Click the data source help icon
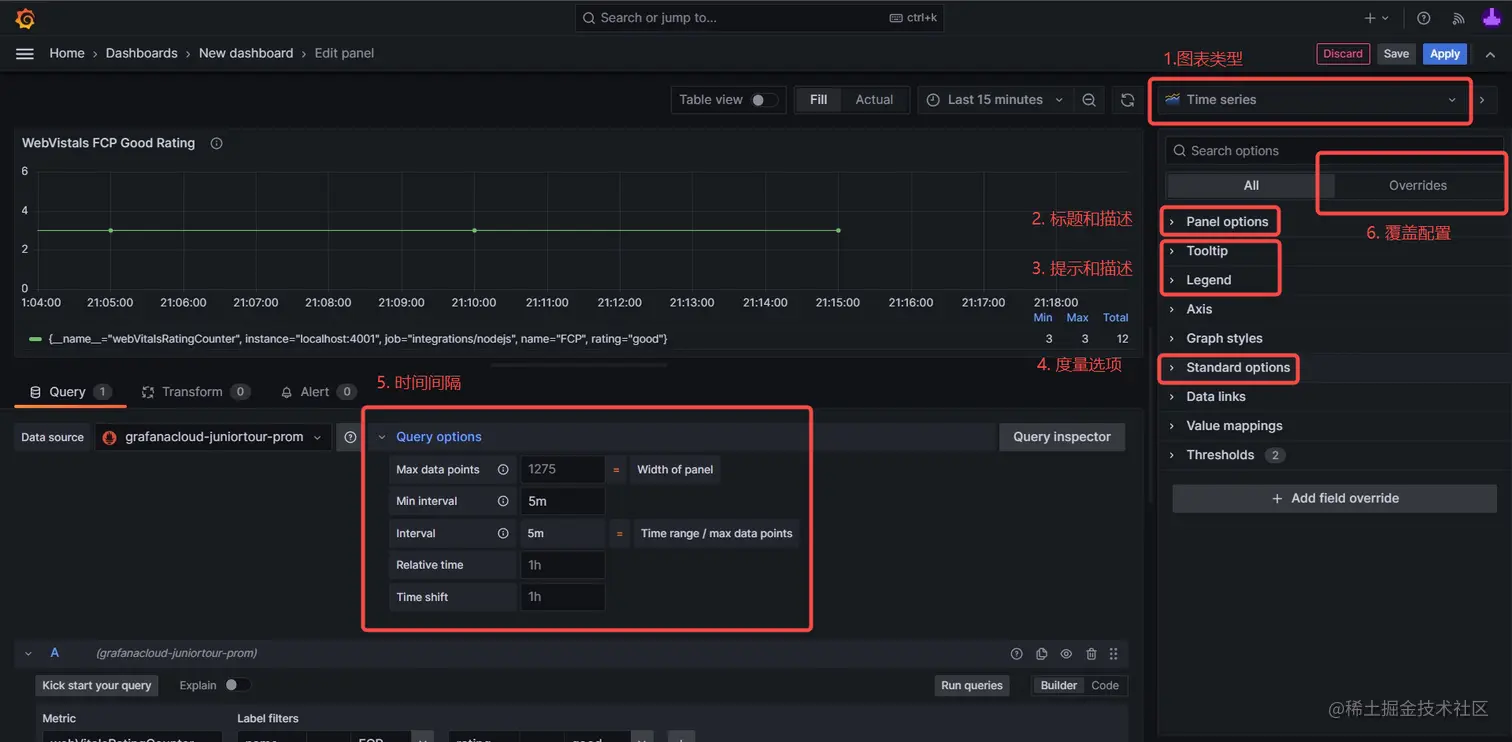The height and width of the screenshot is (742, 1512). click(350, 437)
